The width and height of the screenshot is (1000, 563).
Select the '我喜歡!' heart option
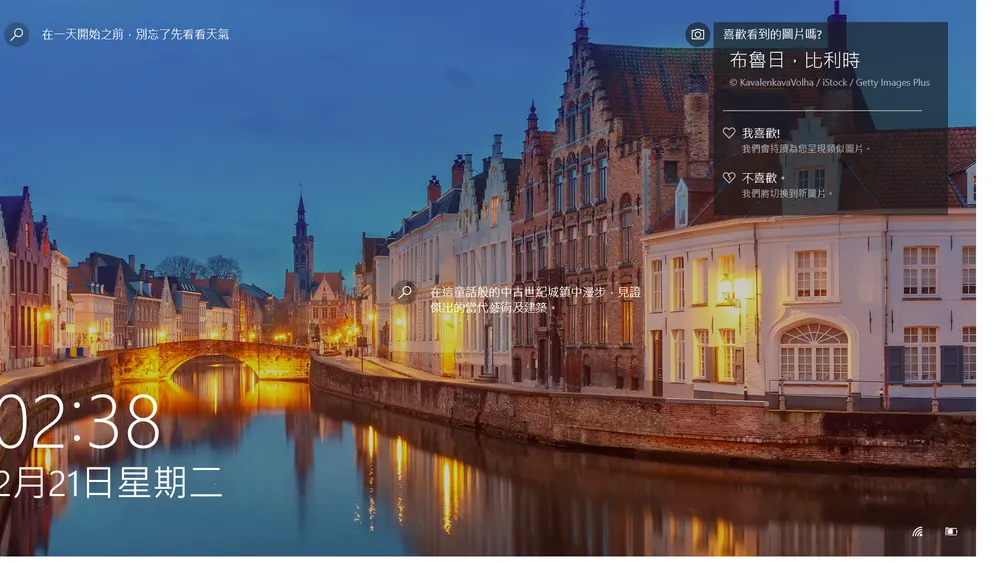point(760,133)
